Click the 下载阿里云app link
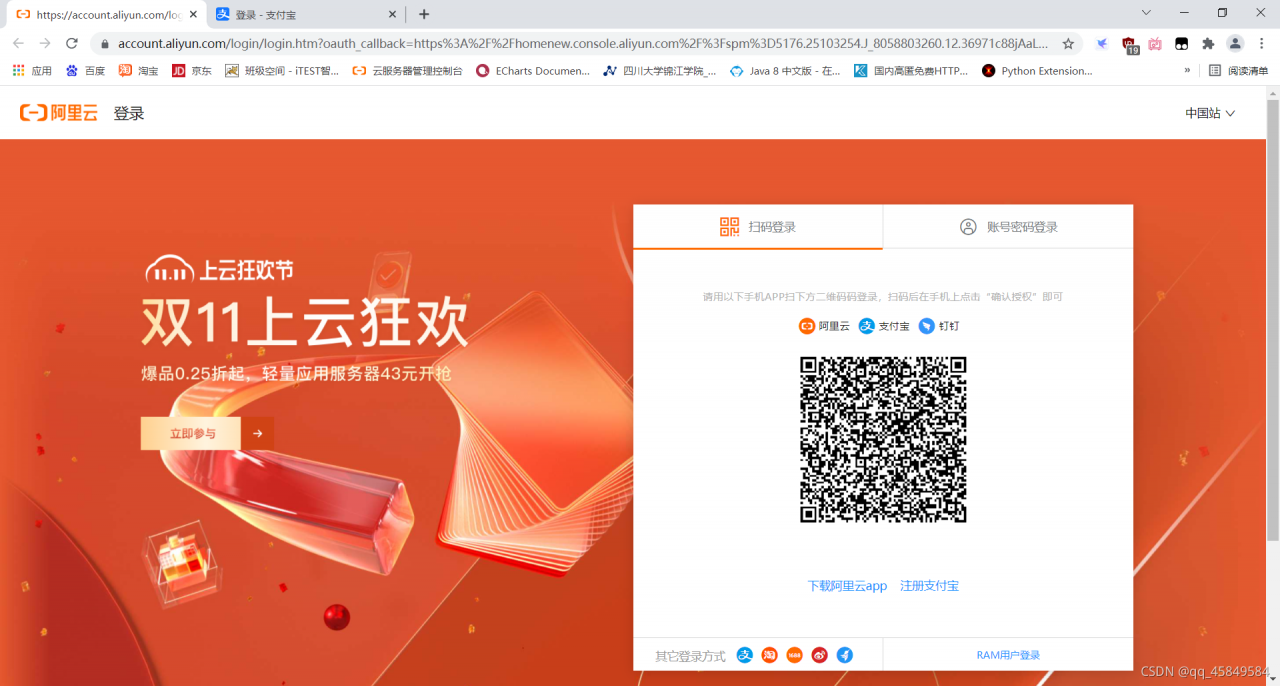The width and height of the screenshot is (1280, 686). pos(847,586)
